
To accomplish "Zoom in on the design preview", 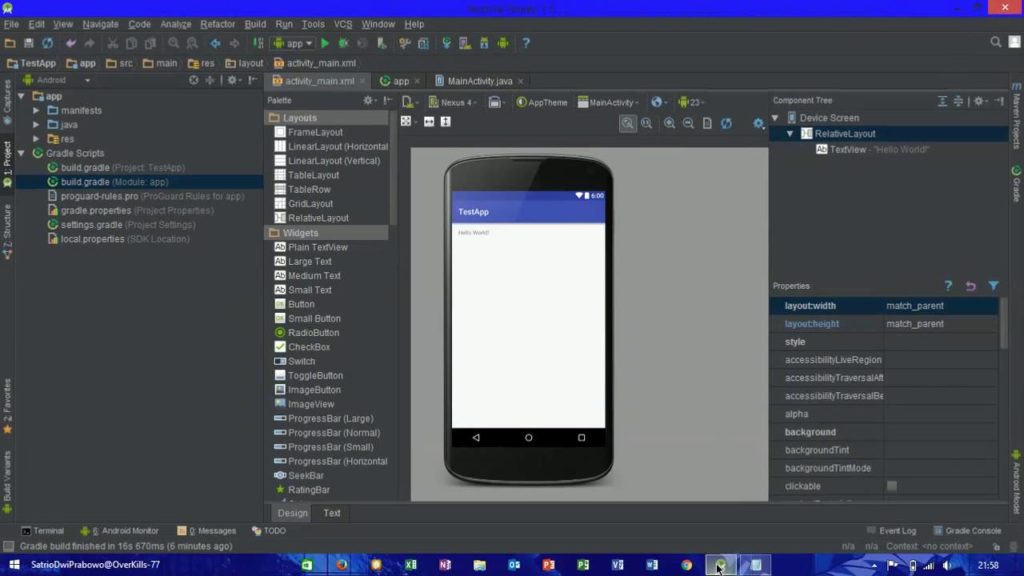I will pyautogui.click(x=669, y=123).
